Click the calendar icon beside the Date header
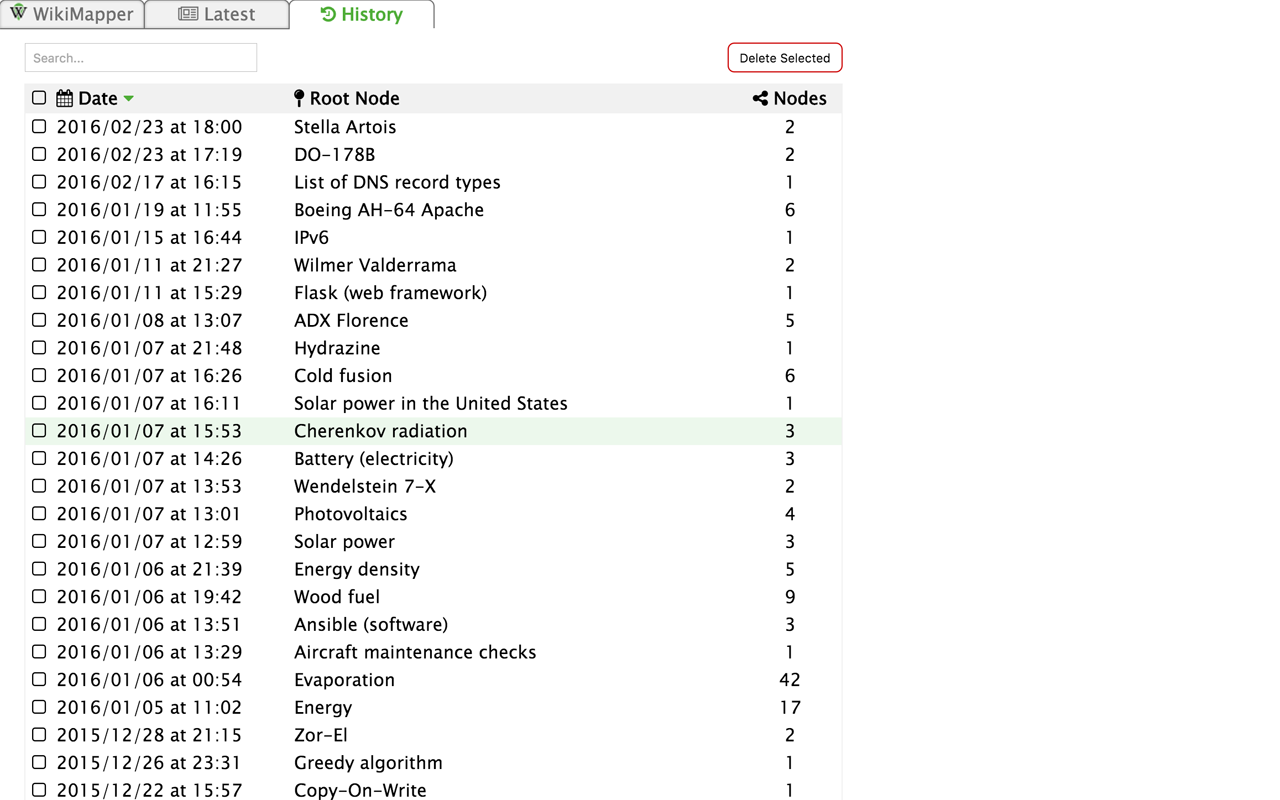The image size is (1280, 800). click(63, 97)
